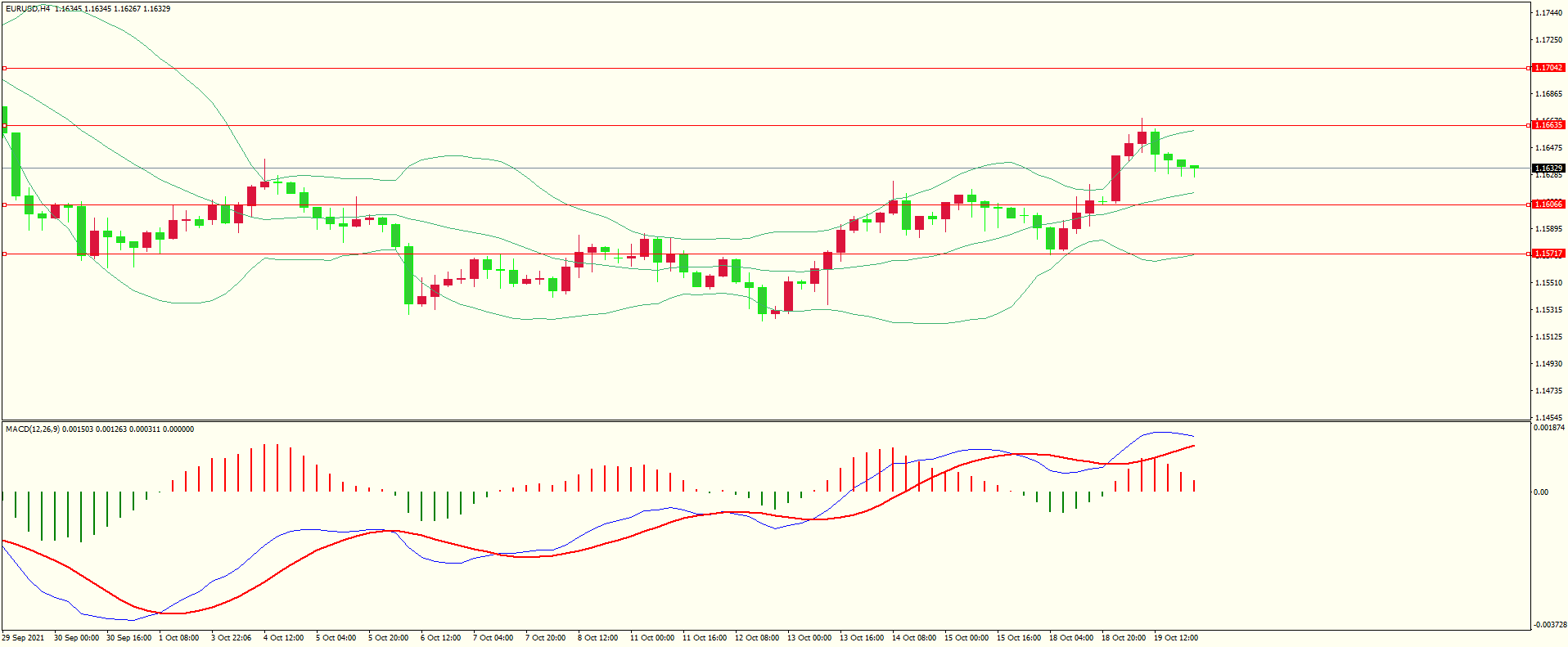
Task: Click the 4 Oct 12:00 time label
Action: pos(283,638)
